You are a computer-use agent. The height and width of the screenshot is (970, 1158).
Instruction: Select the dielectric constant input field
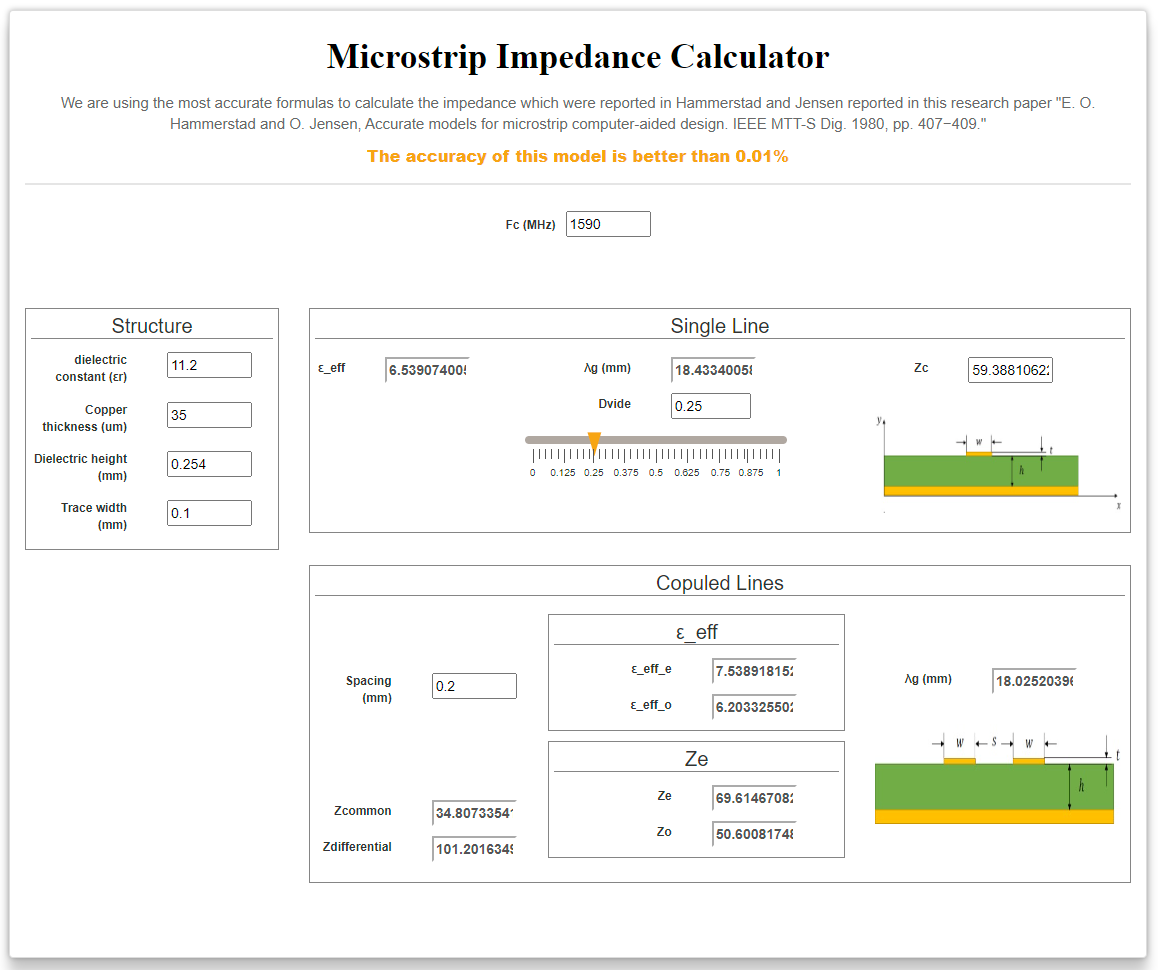coord(209,365)
